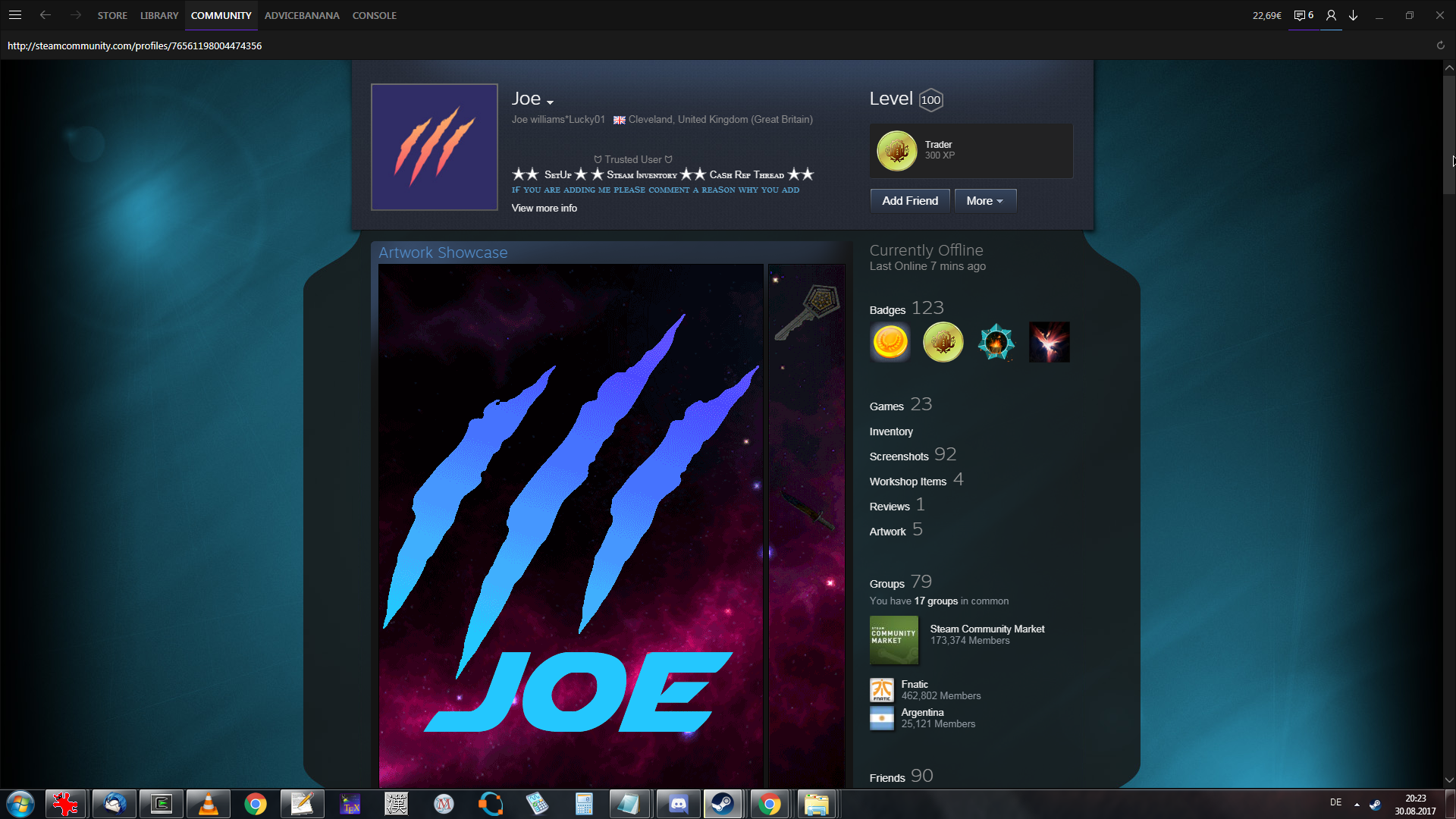Click the Joe claw artwork thumbnail
The height and width of the screenshot is (819, 1456).
click(570, 523)
